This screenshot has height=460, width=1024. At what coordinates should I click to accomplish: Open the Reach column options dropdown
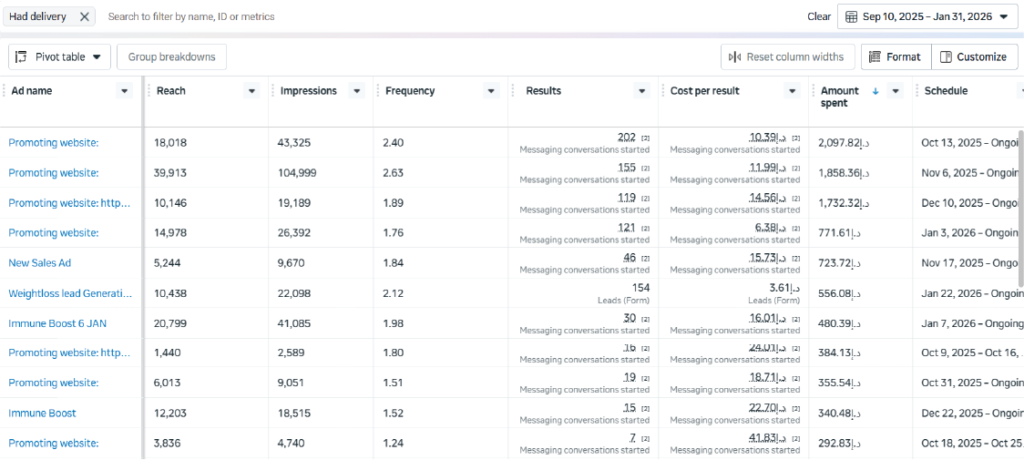coord(252,91)
